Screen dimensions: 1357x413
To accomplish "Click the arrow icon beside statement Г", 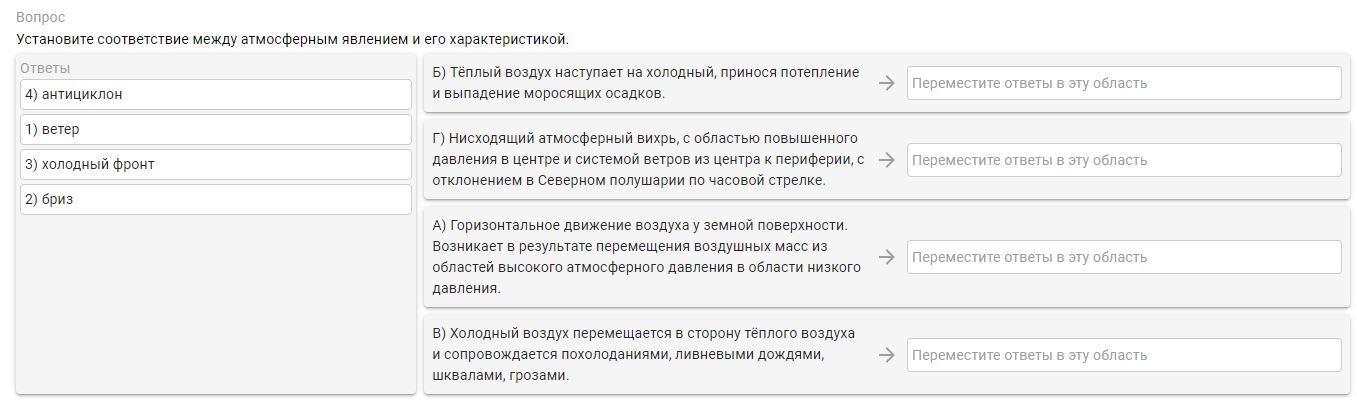I will click(886, 160).
